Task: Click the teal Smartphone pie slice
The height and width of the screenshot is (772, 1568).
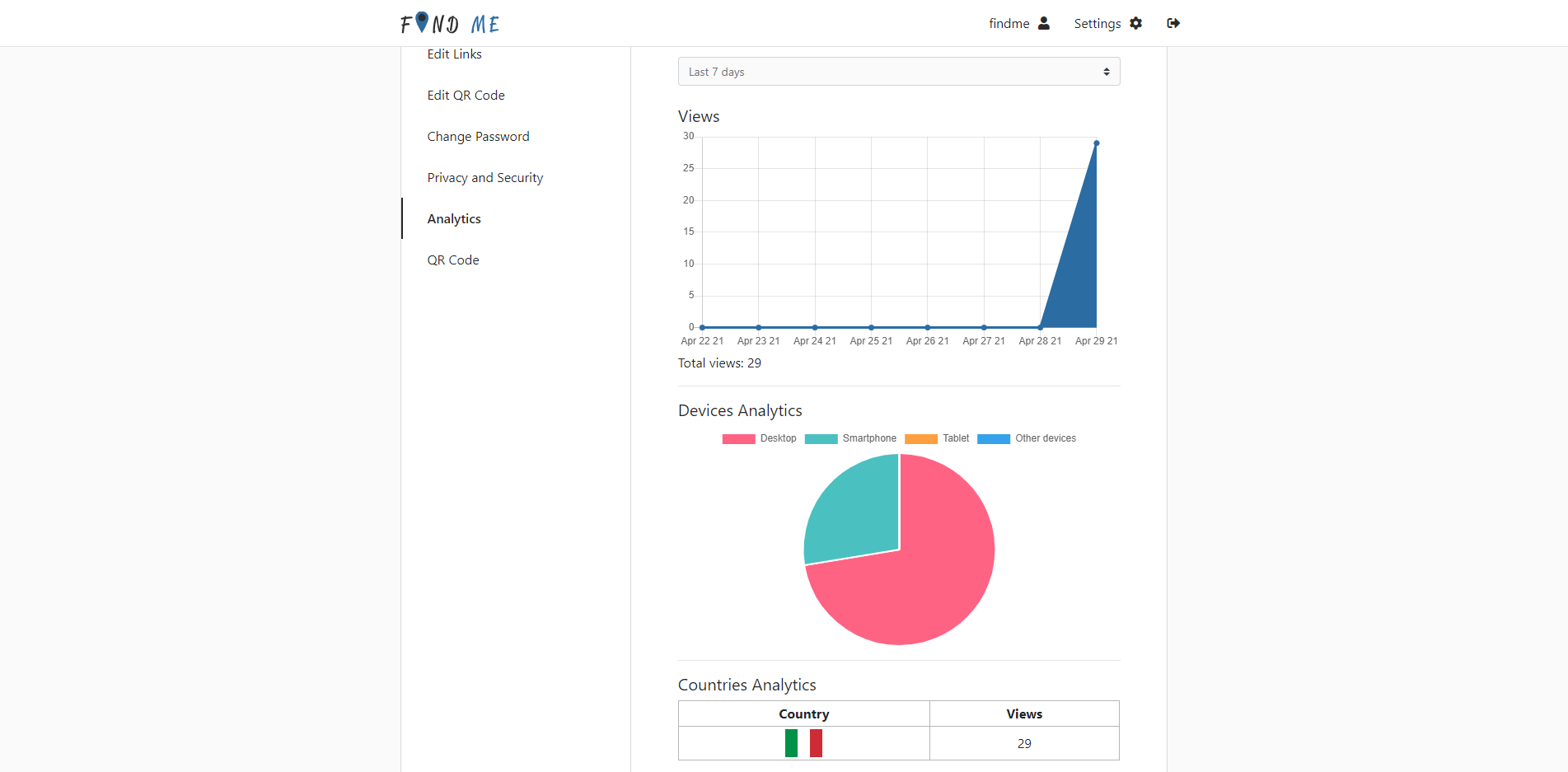Action: [857, 515]
